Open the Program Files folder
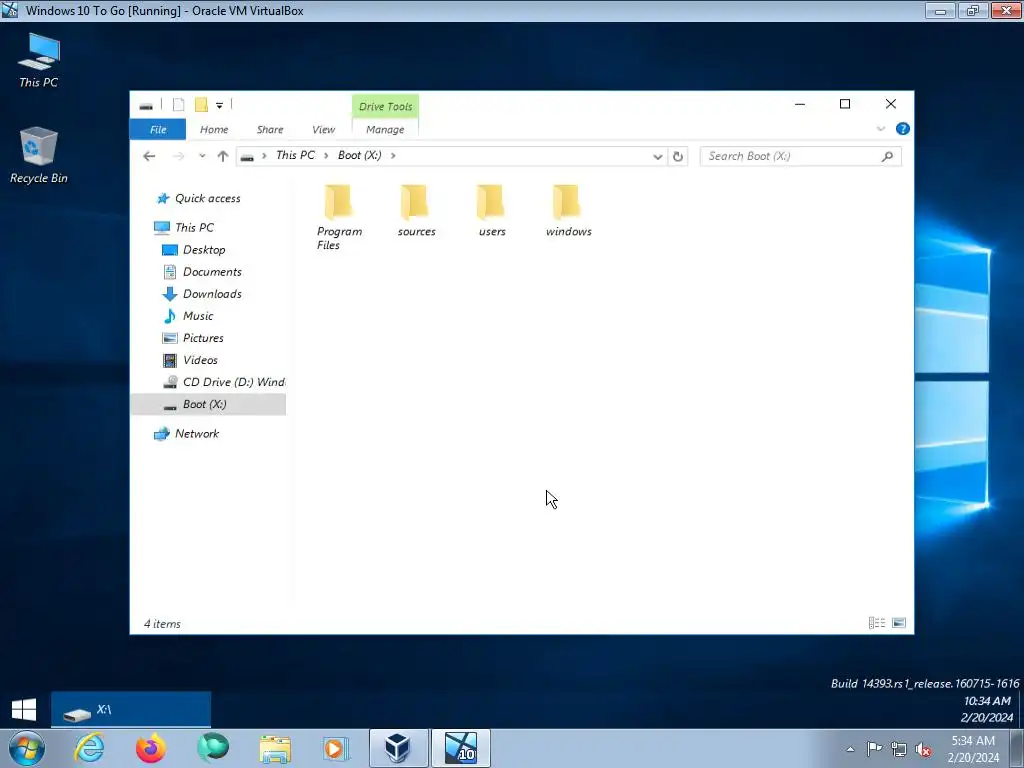This screenshot has height=768, width=1024. [x=339, y=217]
